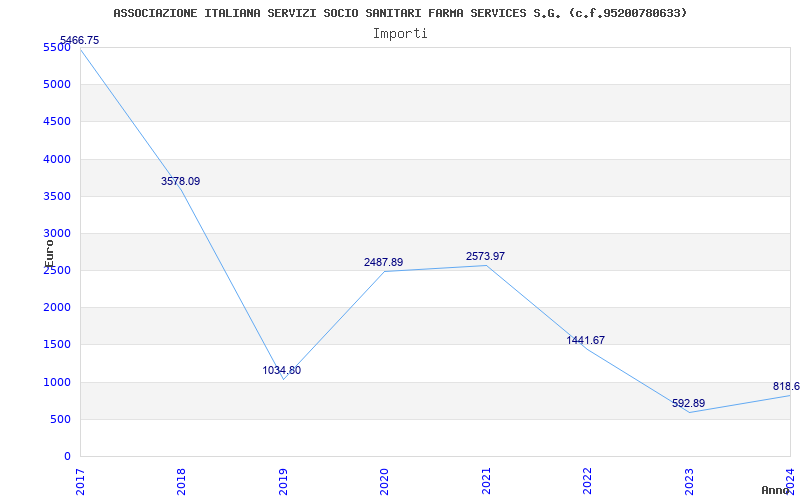Click the 3578.09 data point label

[x=181, y=181]
